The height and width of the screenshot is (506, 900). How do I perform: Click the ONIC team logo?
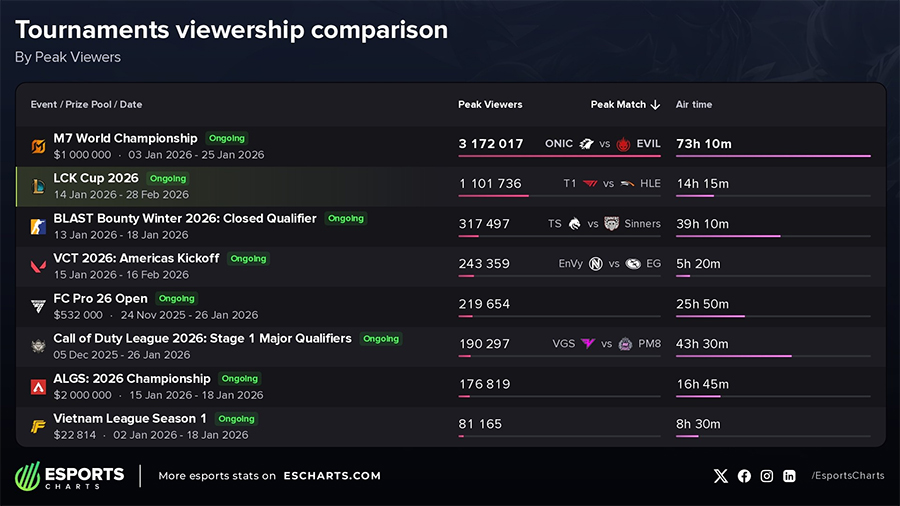coord(586,144)
